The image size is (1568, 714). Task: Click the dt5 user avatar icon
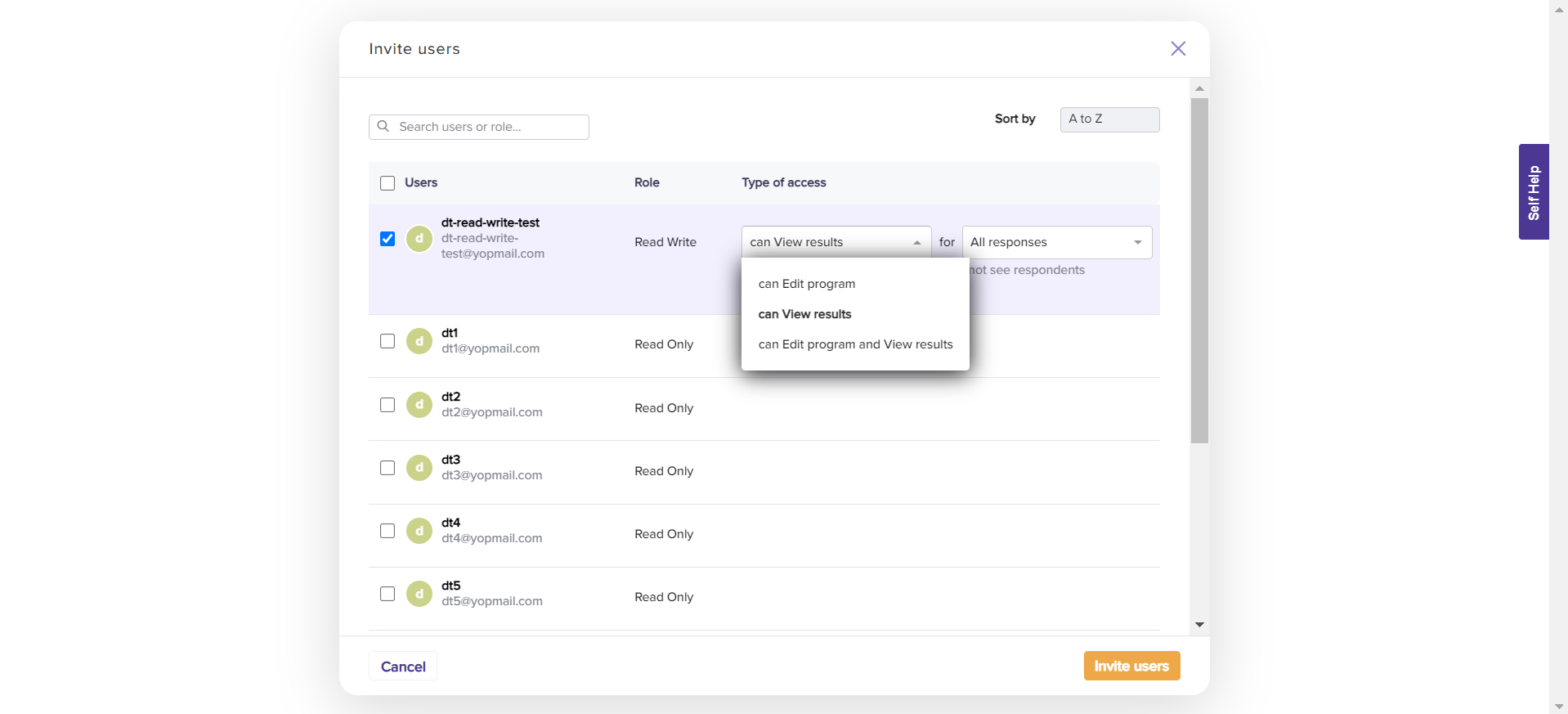click(419, 594)
